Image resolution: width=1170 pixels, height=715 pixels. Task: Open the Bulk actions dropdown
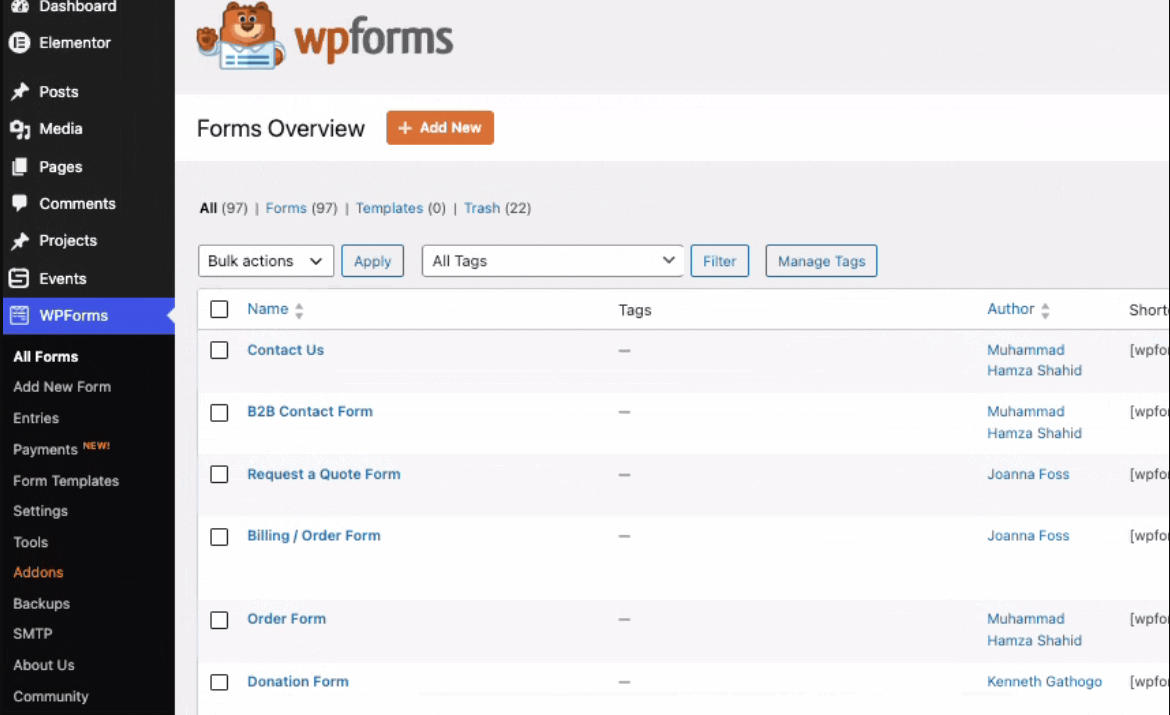(x=266, y=261)
